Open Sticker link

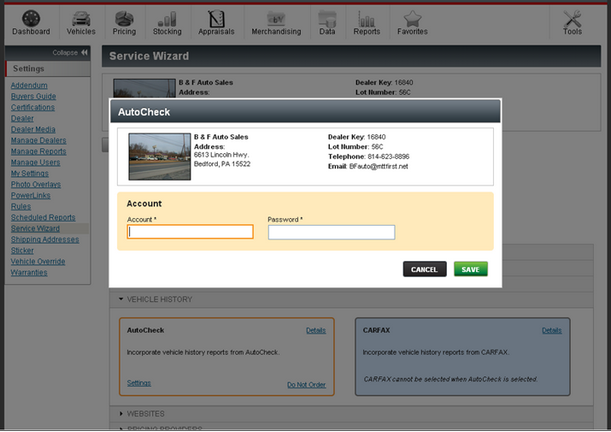[x=22, y=250]
